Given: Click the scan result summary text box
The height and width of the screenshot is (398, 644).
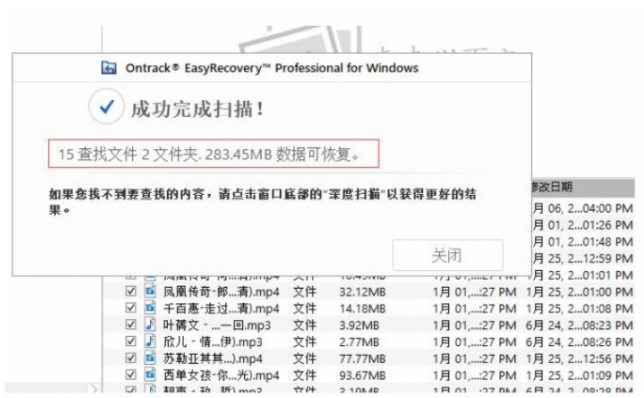Looking at the screenshot, I should tap(214, 154).
